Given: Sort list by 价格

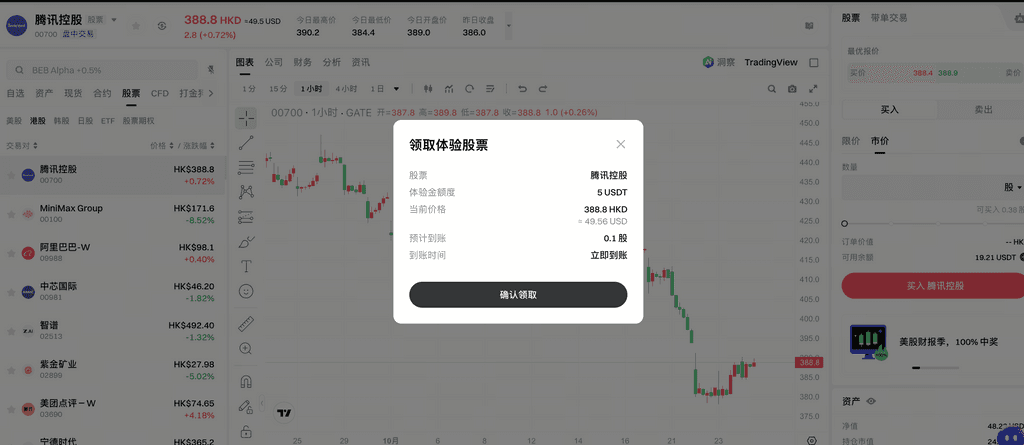Looking at the screenshot, I should [x=162, y=146].
